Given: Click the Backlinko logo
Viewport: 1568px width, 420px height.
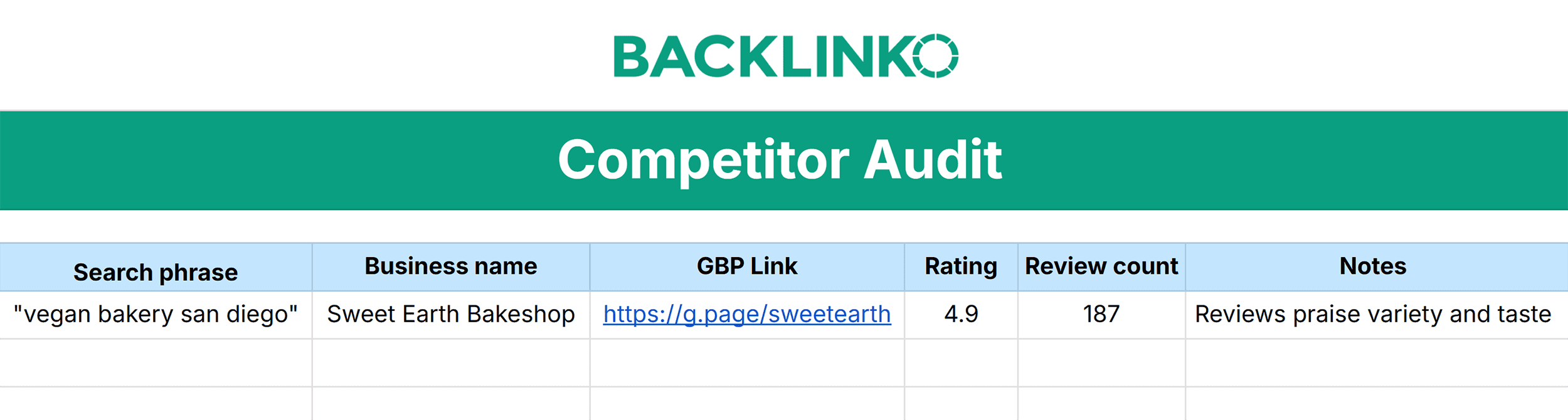Looking at the screenshot, I should 785,56.
